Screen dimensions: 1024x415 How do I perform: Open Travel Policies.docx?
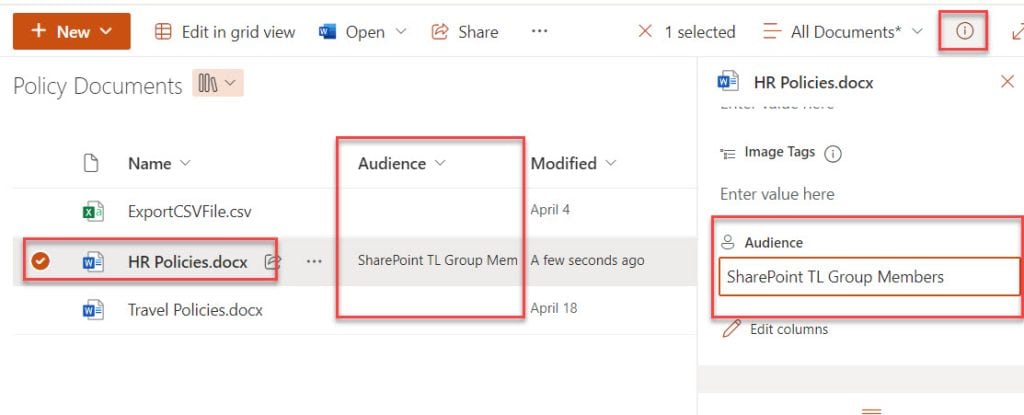pyautogui.click(x=195, y=310)
